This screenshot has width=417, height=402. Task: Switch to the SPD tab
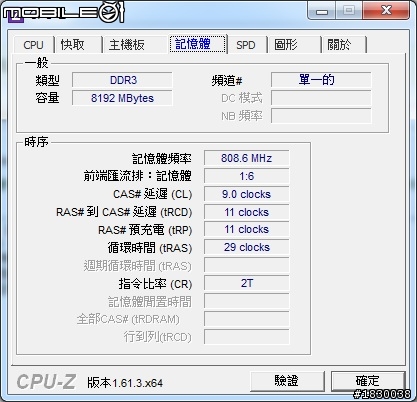246,45
